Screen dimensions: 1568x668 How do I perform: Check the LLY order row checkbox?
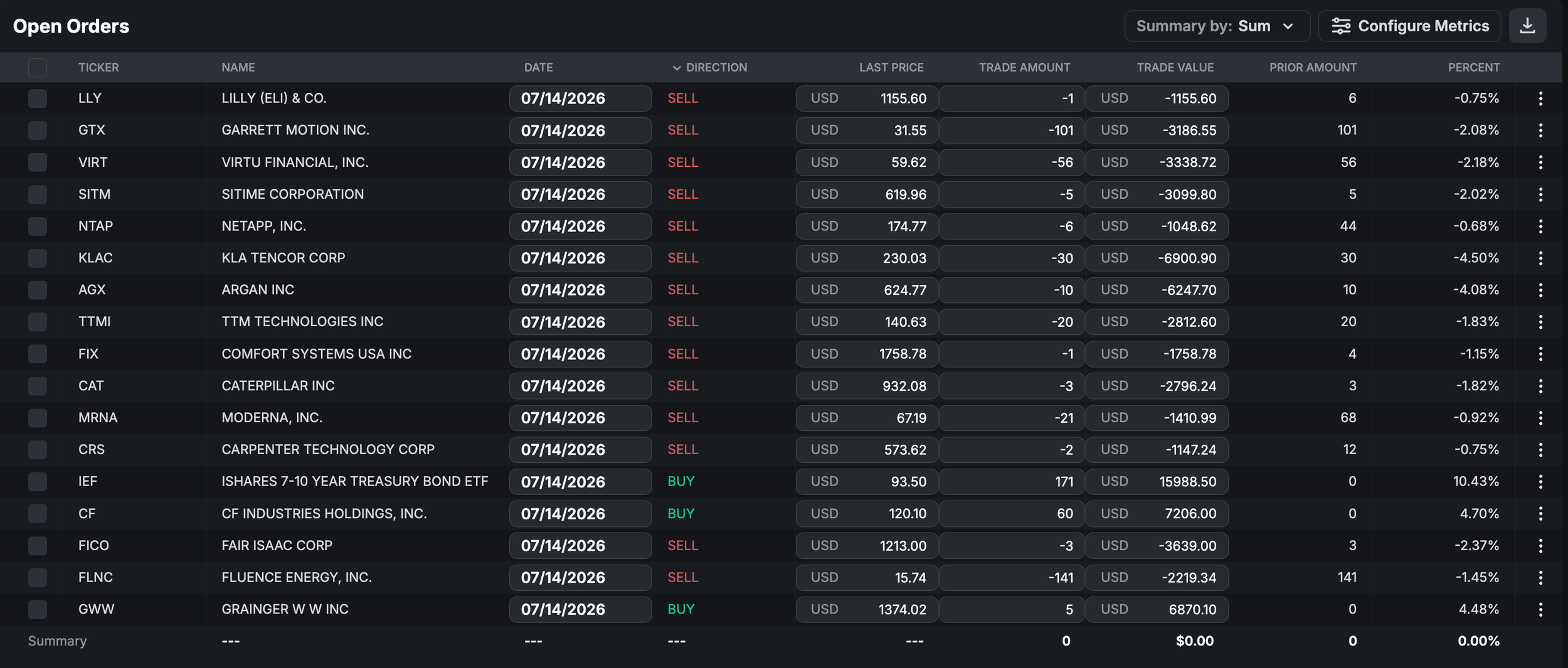tap(38, 98)
